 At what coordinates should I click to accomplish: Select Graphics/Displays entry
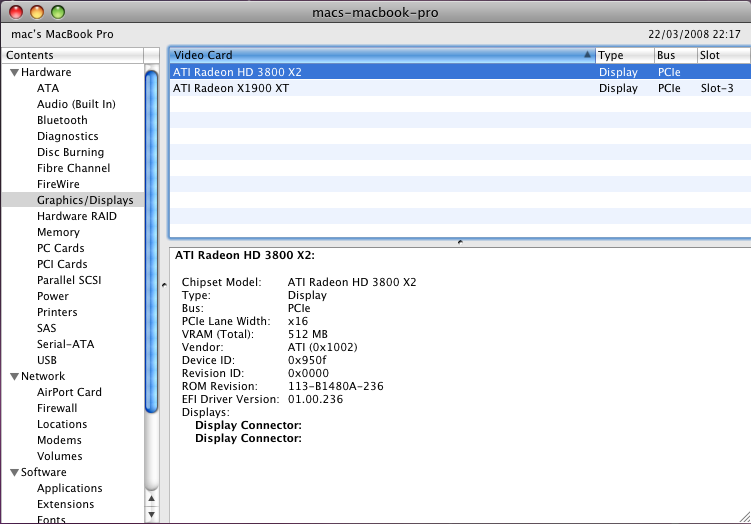(73, 200)
